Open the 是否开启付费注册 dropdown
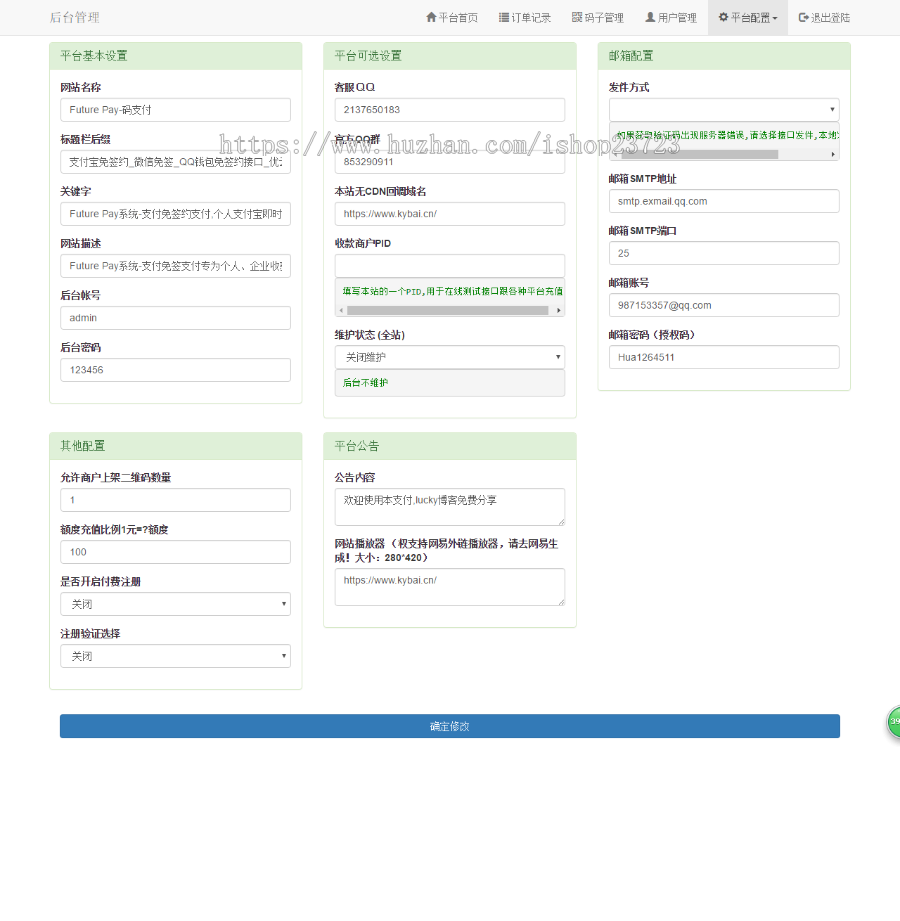This screenshot has height=921, width=900. (175, 604)
